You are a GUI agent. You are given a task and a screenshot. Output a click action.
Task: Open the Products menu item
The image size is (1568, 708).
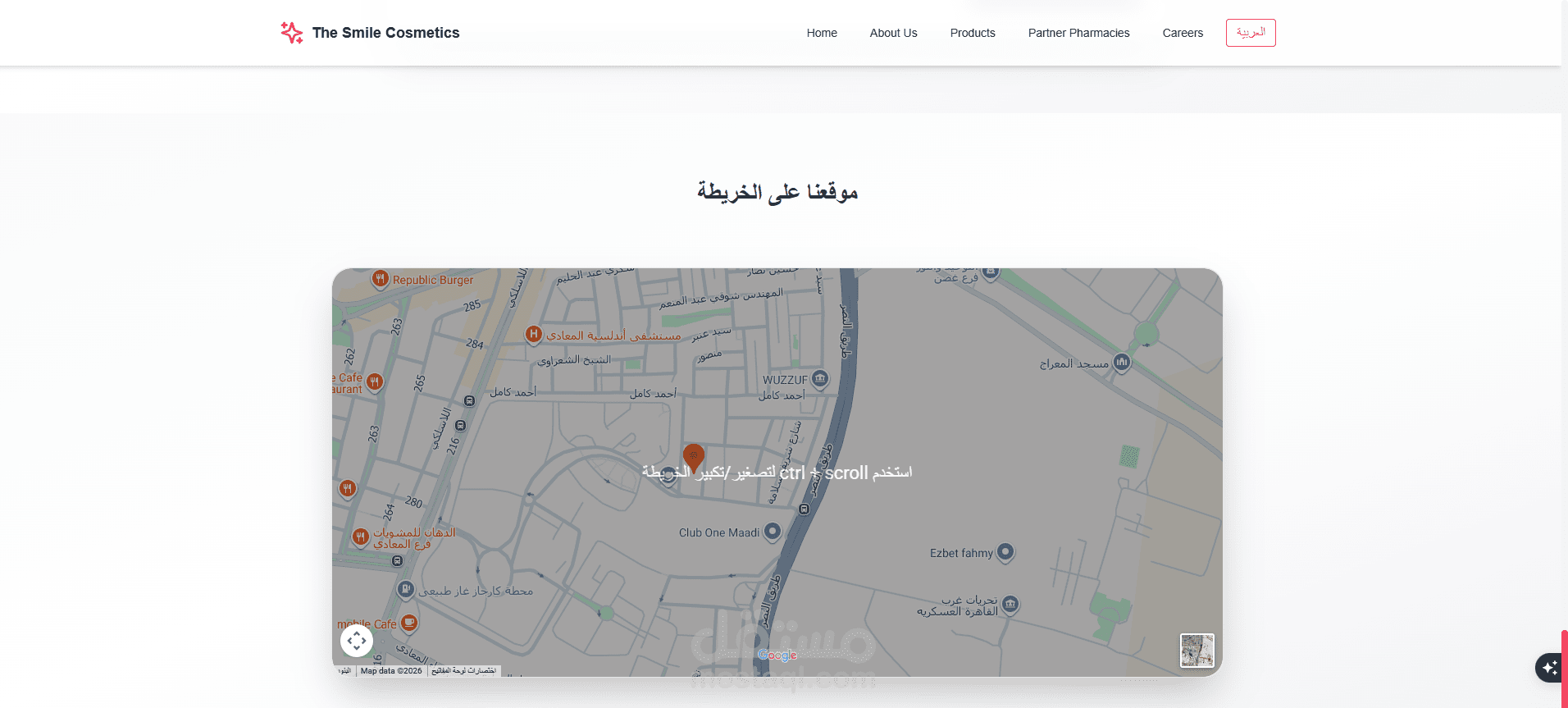[973, 33]
